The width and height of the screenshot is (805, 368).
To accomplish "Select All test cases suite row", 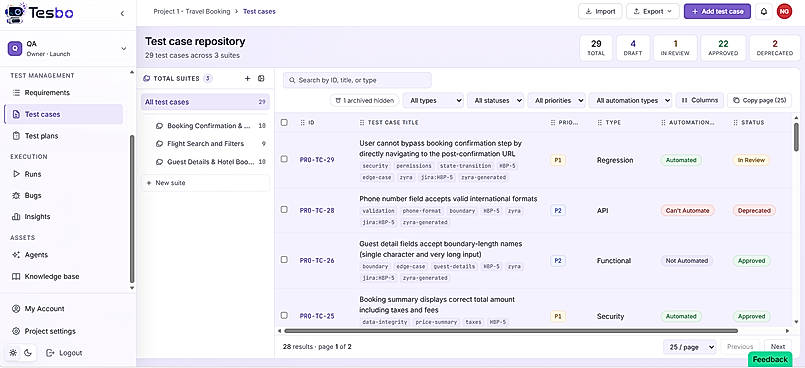I will point(205,102).
